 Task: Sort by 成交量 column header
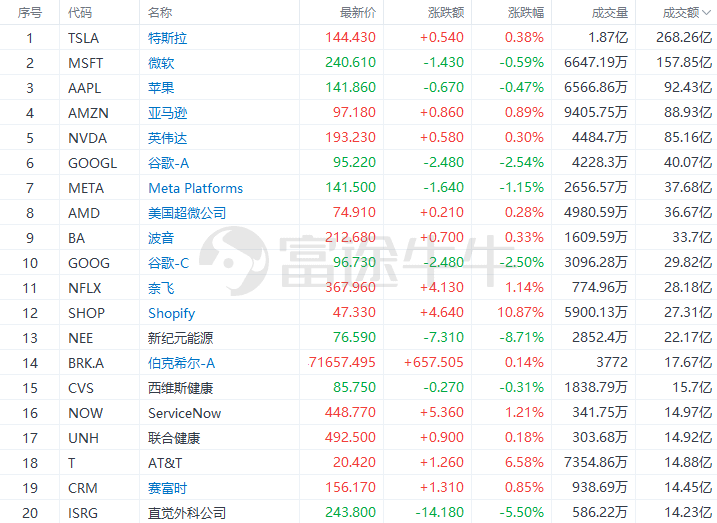(609, 13)
